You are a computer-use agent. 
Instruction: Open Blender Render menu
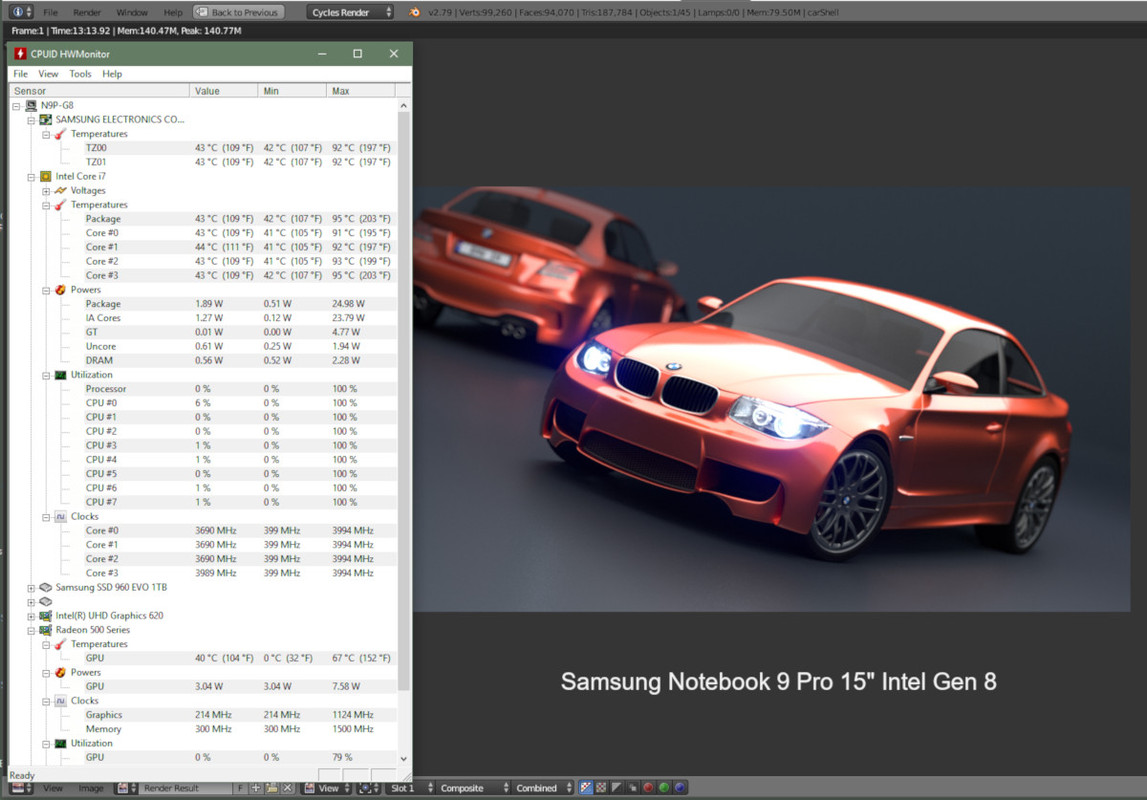[87, 12]
